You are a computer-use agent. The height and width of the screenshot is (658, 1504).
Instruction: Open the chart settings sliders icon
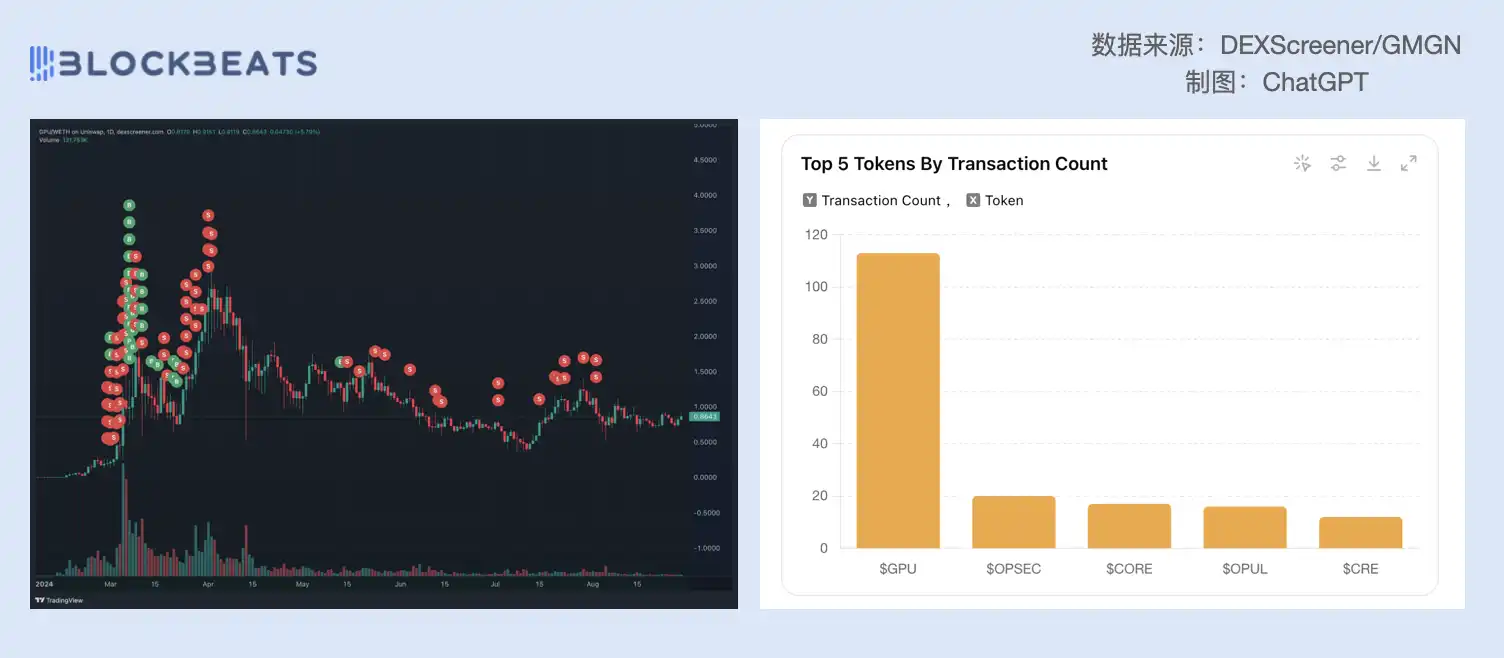click(1338, 163)
